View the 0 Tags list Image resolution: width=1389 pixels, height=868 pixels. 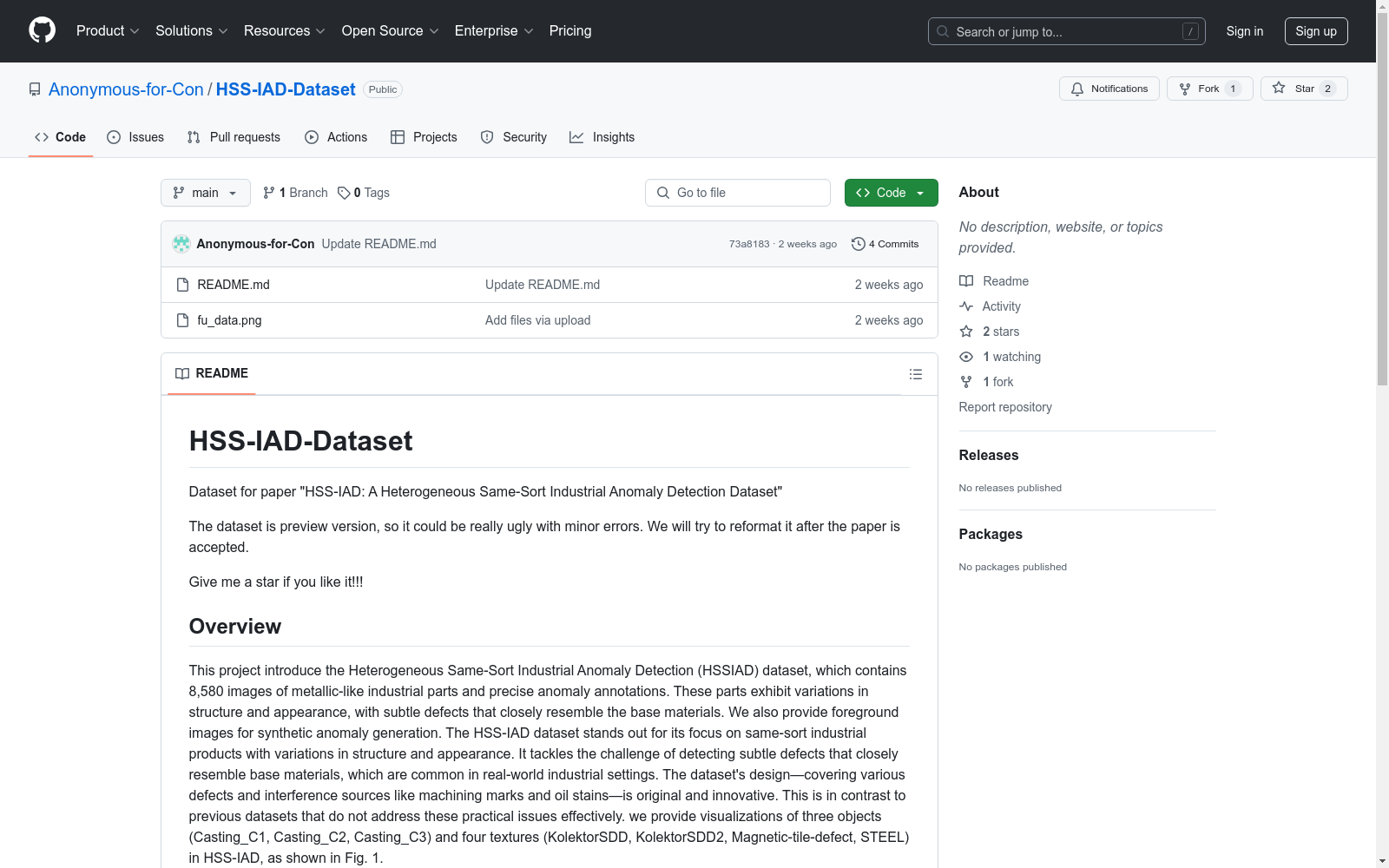[x=364, y=193]
